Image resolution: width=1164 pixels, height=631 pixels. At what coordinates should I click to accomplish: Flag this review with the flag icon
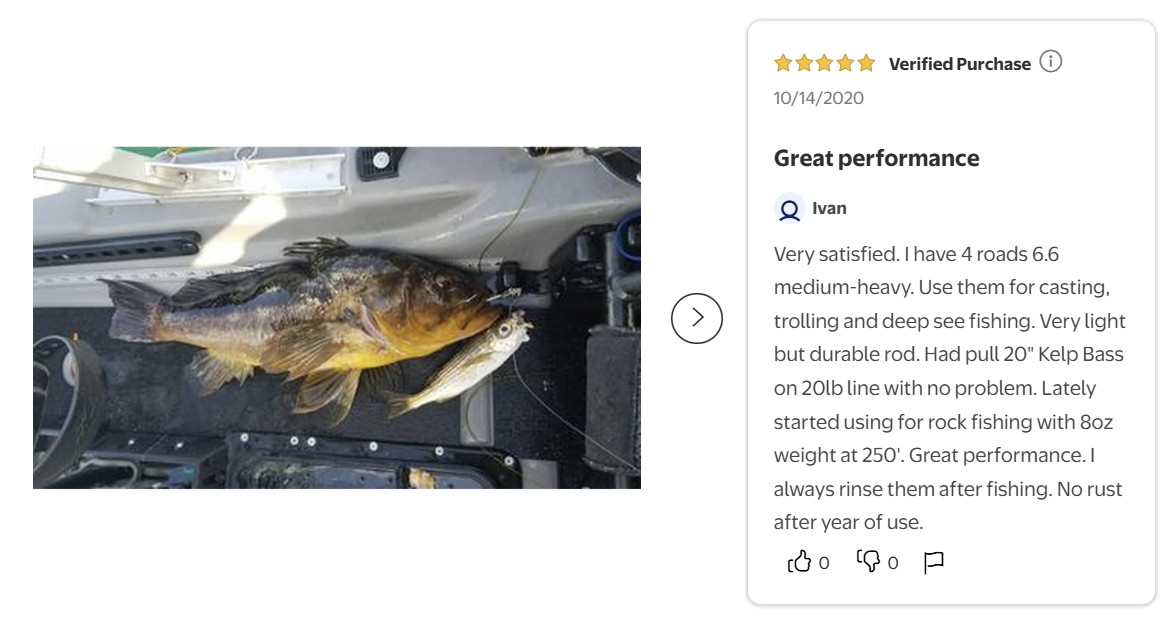pos(933,562)
